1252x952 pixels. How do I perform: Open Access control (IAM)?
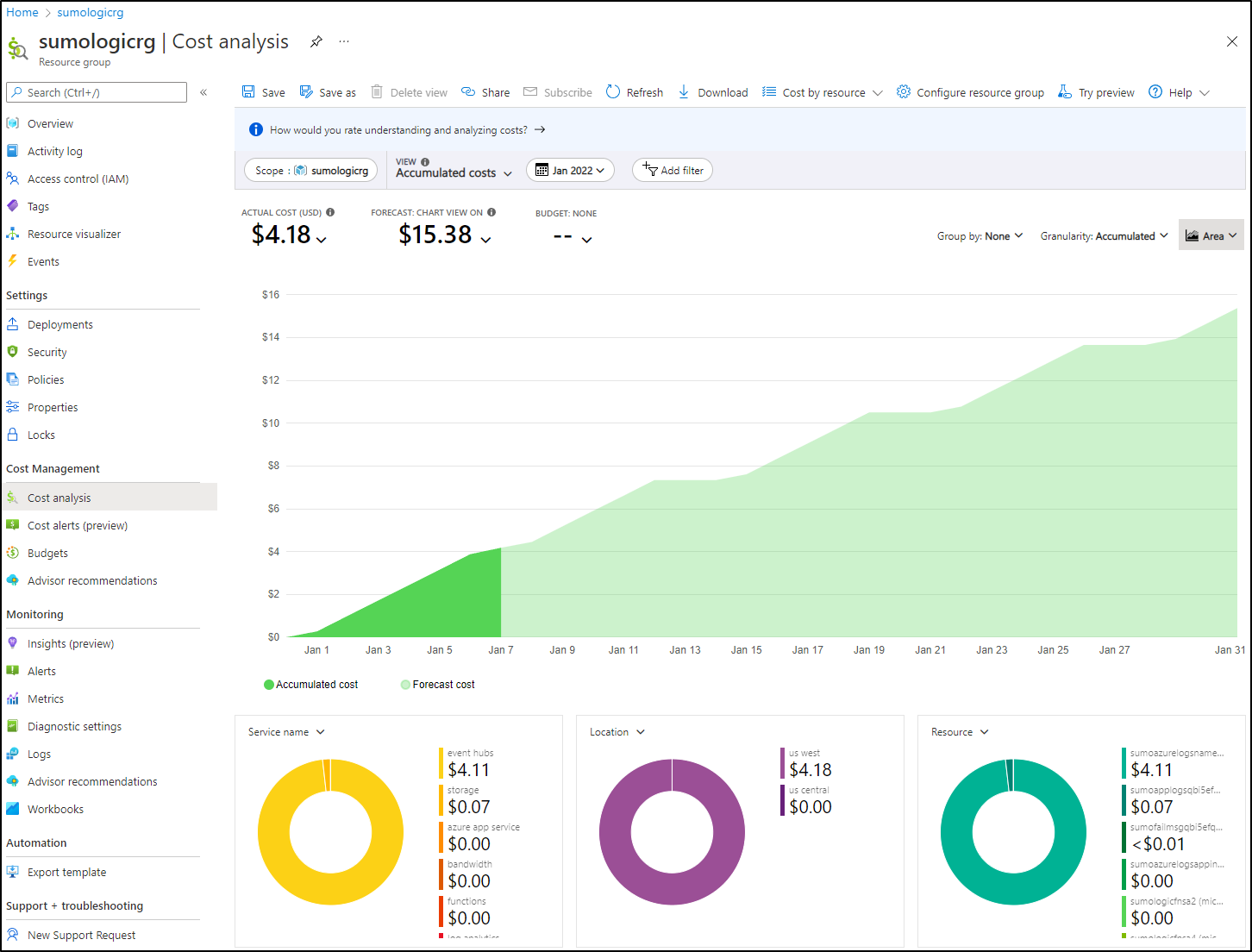point(78,179)
